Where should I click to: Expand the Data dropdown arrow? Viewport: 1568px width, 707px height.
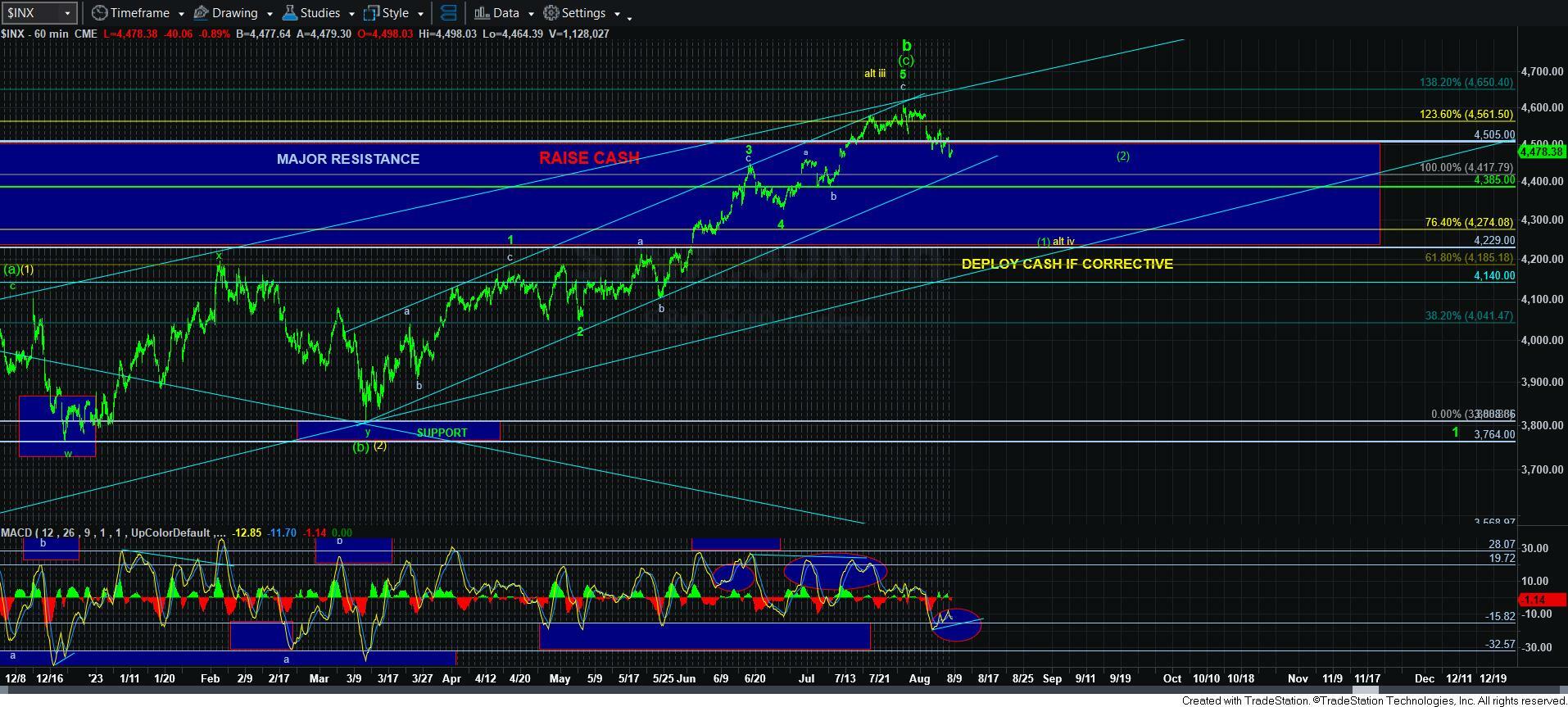point(531,14)
